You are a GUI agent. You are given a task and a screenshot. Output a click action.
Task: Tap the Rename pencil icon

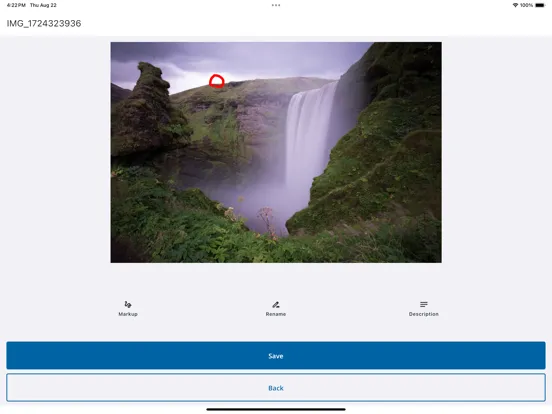pos(276,305)
